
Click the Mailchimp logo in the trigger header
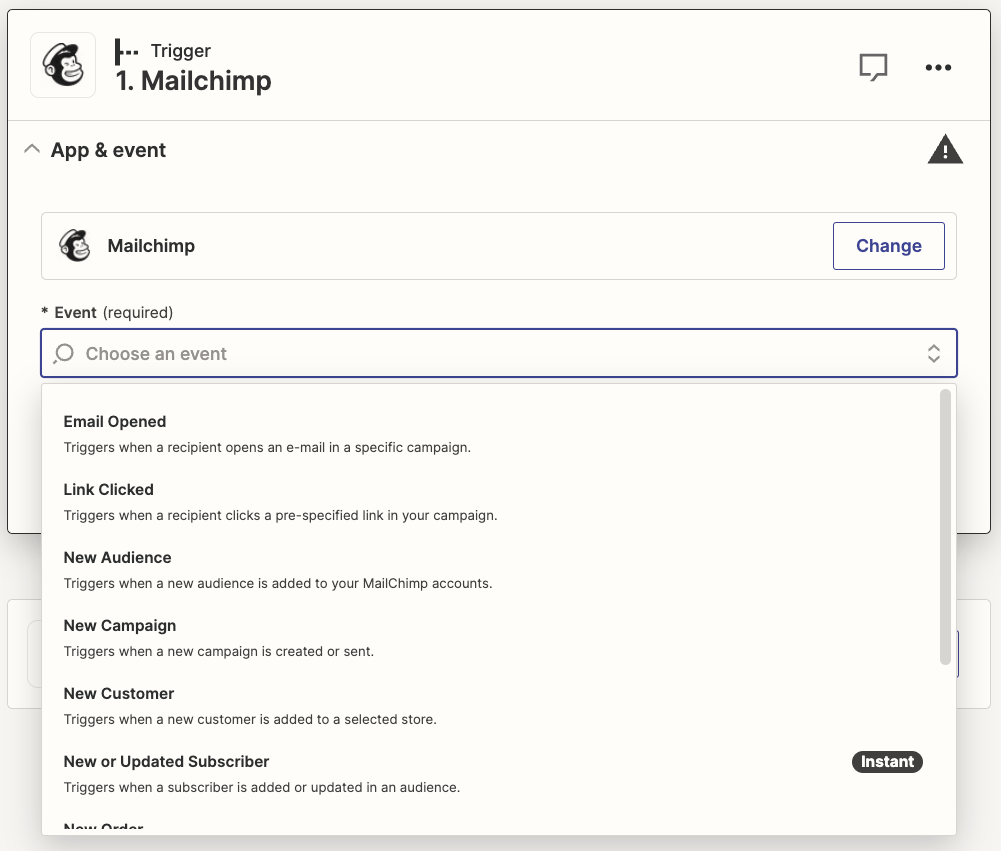pos(63,65)
